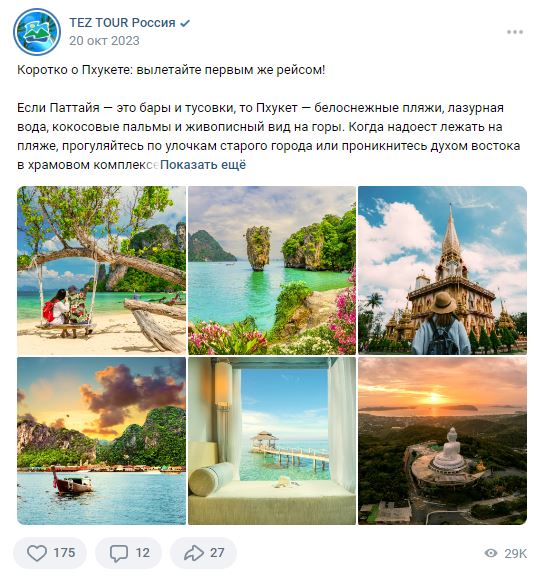Click the 29K views counter
The height and width of the screenshot is (578, 542).
(515, 553)
